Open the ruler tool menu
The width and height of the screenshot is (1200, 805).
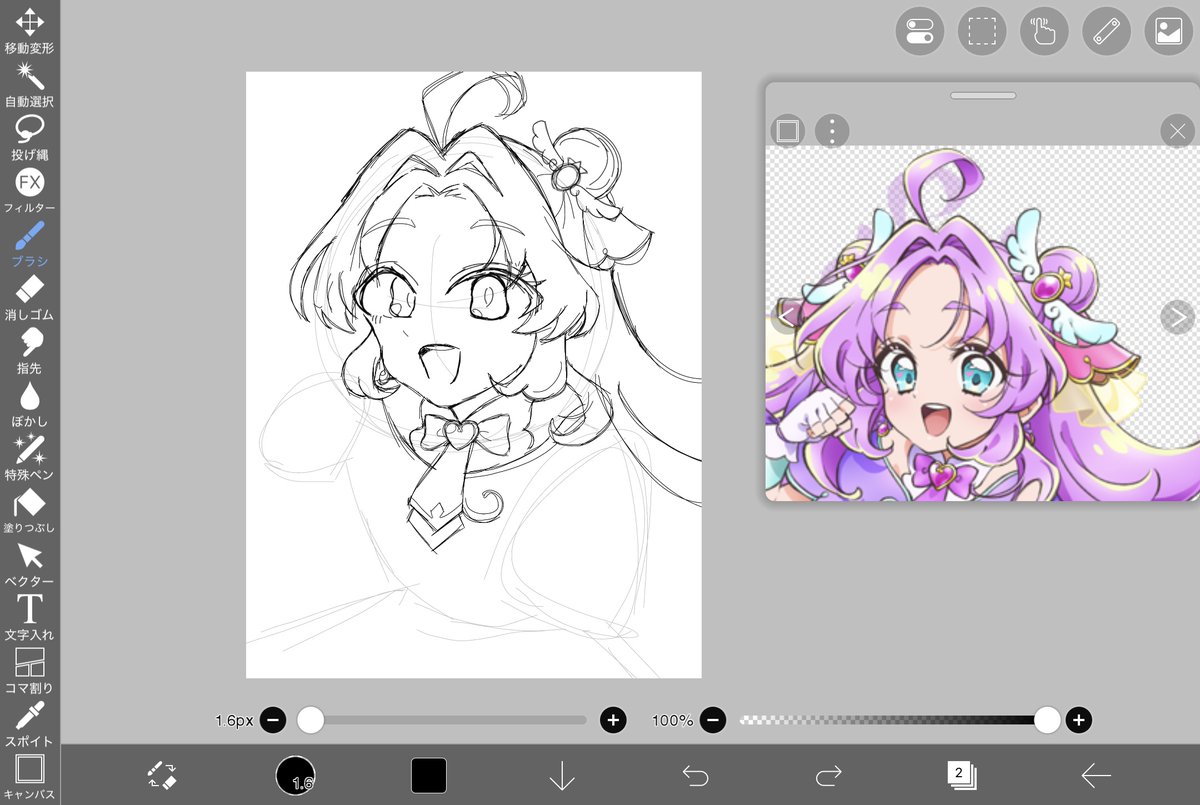point(1106,32)
